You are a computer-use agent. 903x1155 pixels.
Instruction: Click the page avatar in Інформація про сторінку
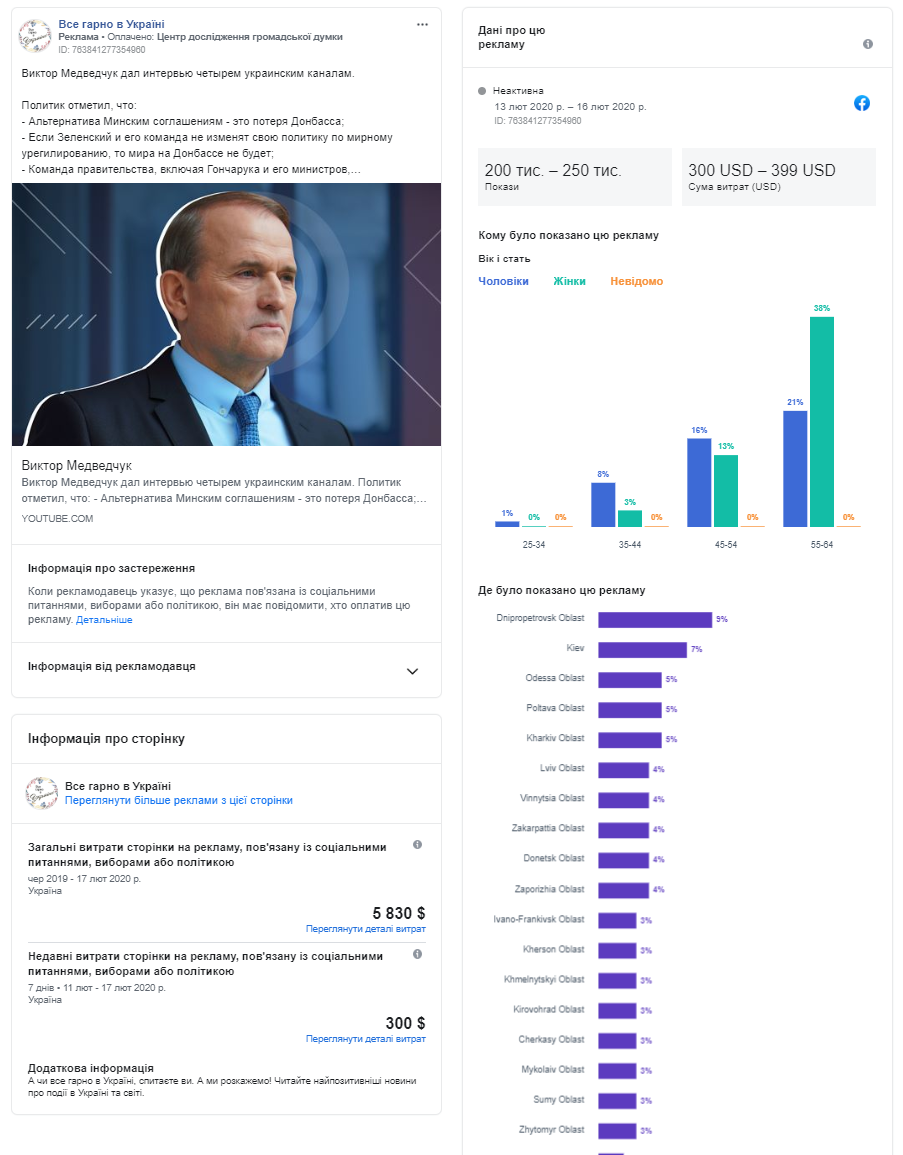[42, 793]
